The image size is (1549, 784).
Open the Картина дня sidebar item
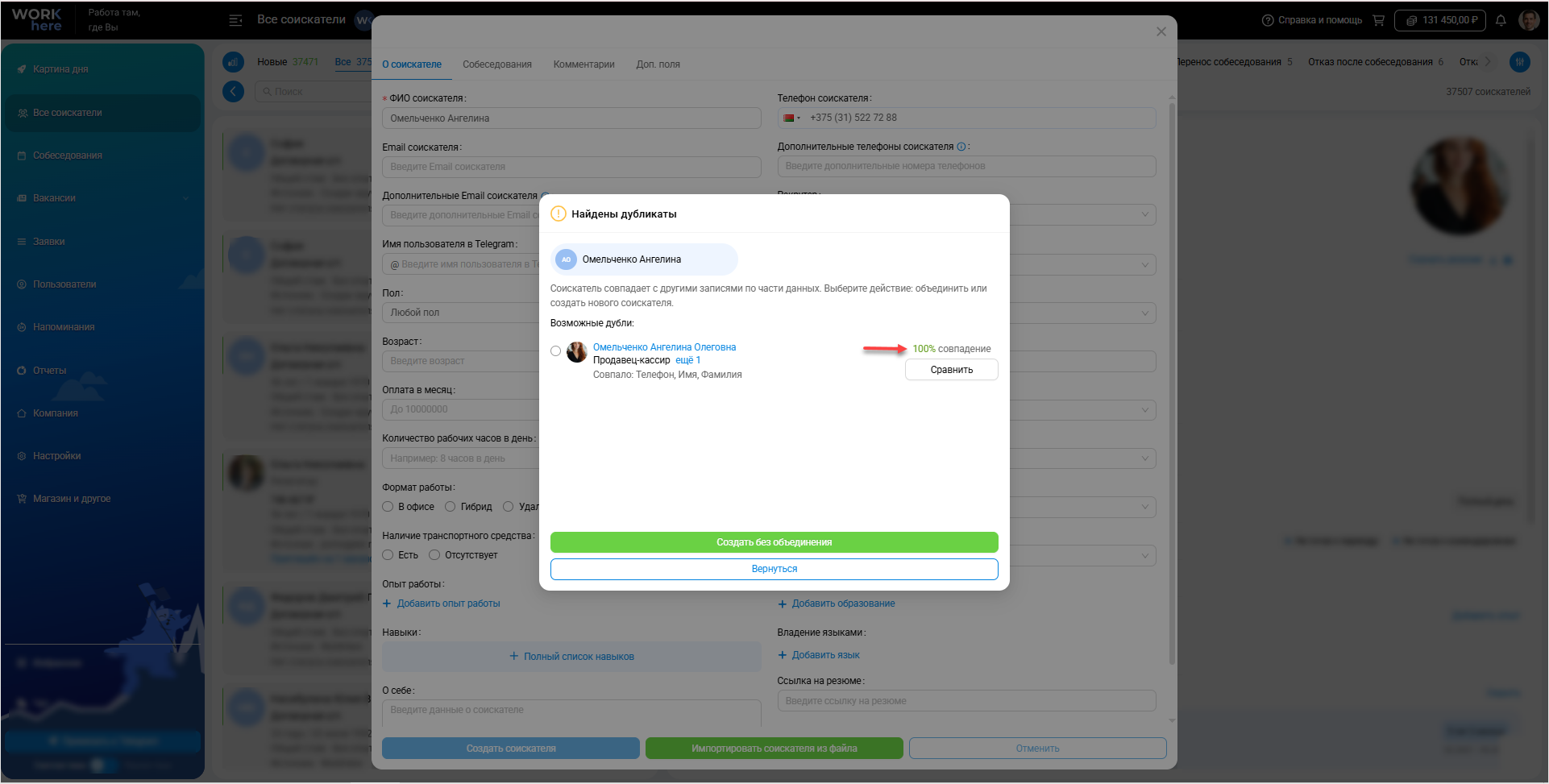coord(60,69)
